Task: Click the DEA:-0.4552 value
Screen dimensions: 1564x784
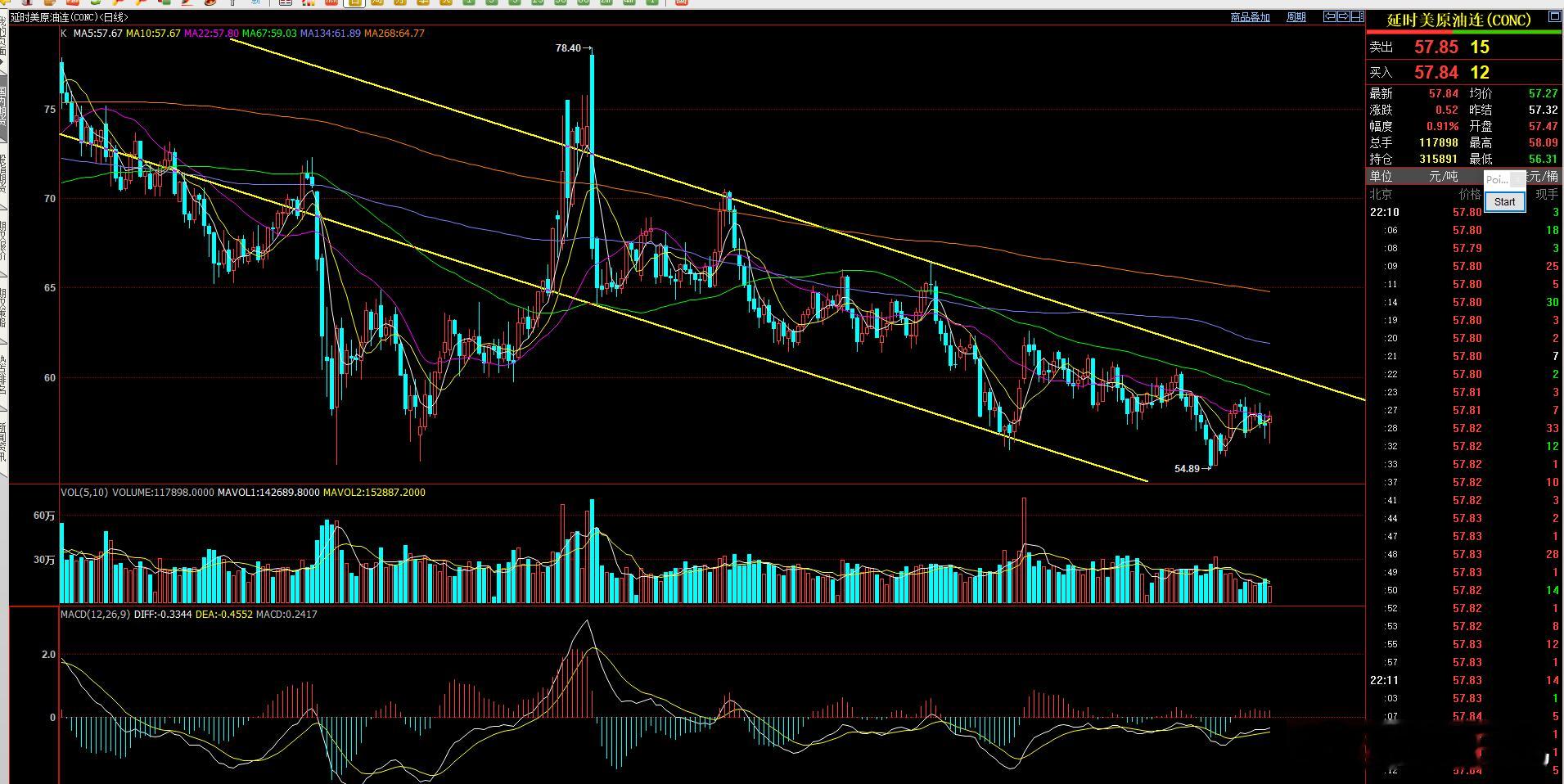Action: (224, 615)
